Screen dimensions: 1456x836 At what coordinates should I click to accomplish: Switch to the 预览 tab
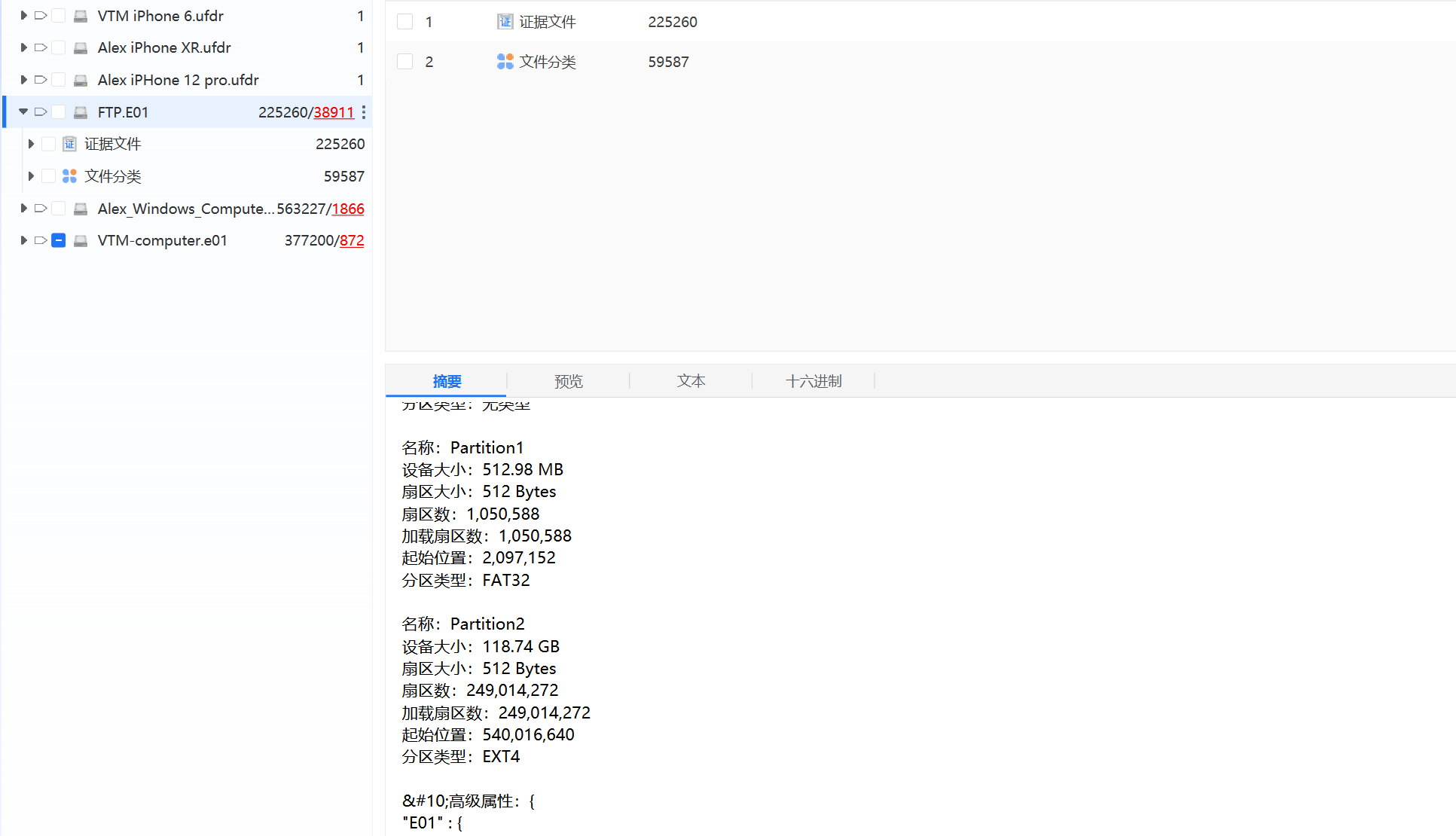tap(569, 381)
